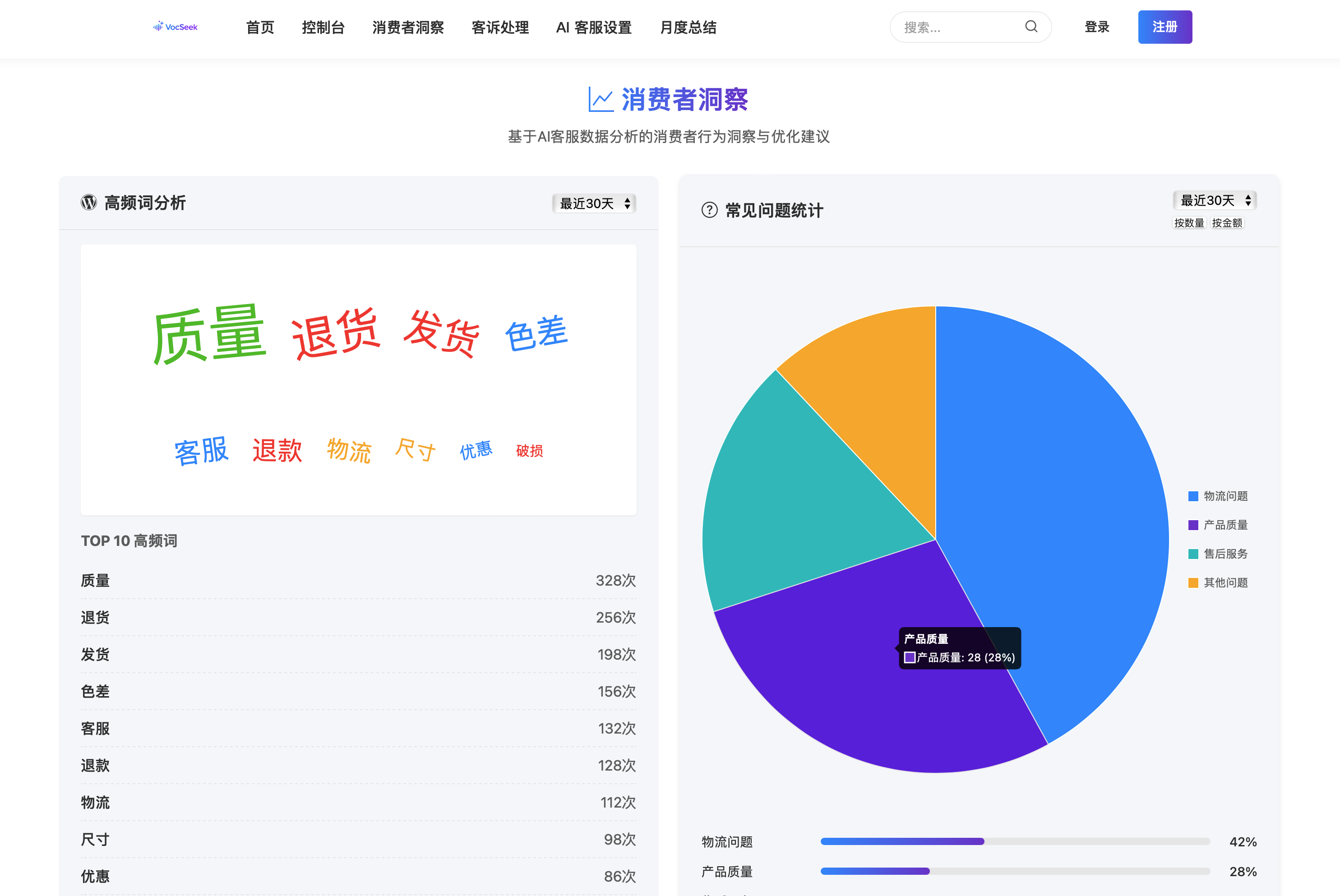Click the 注册 button
Screen dimensions: 1340x896
pos(1164,26)
